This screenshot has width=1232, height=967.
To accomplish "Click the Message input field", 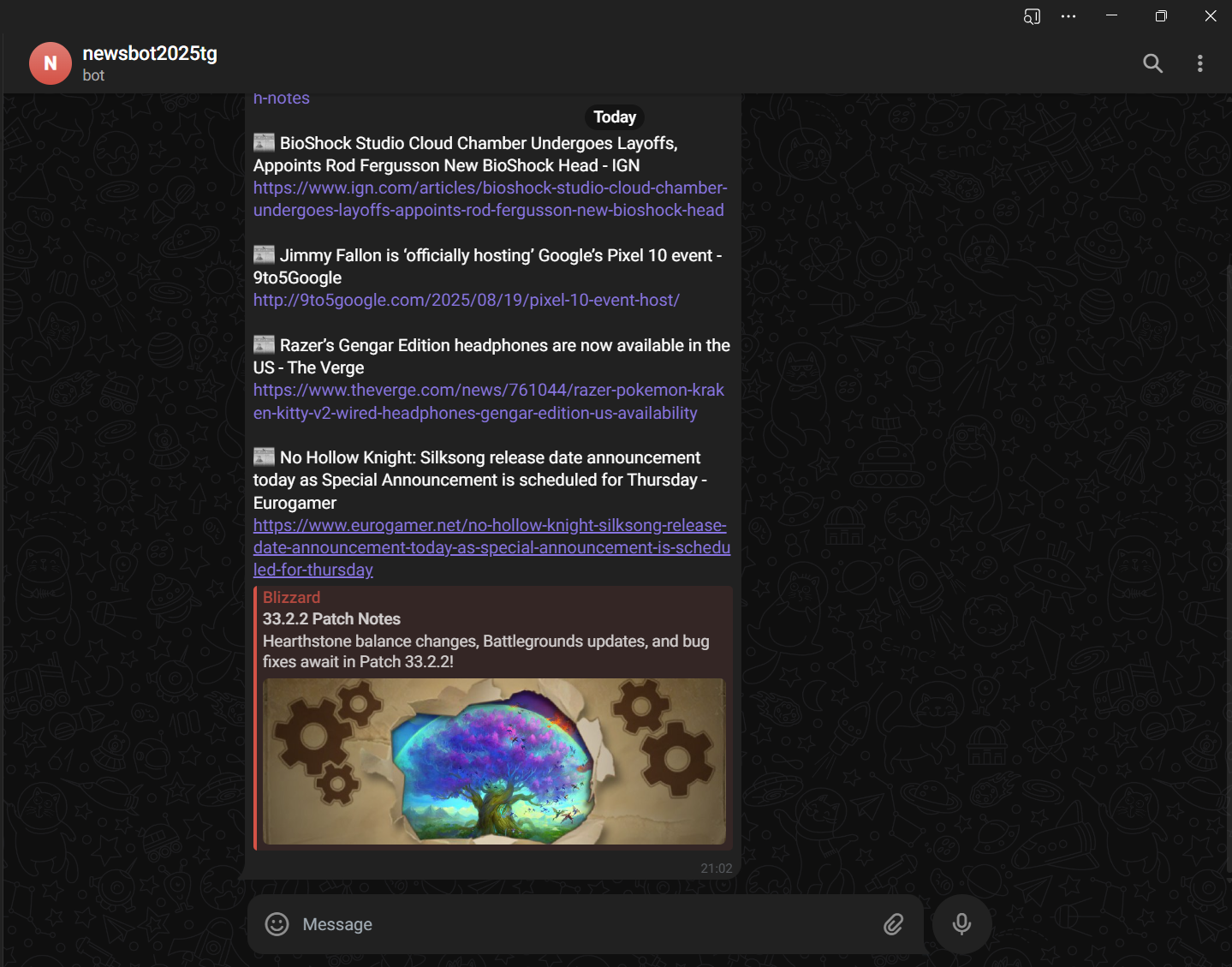I will [586, 924].
